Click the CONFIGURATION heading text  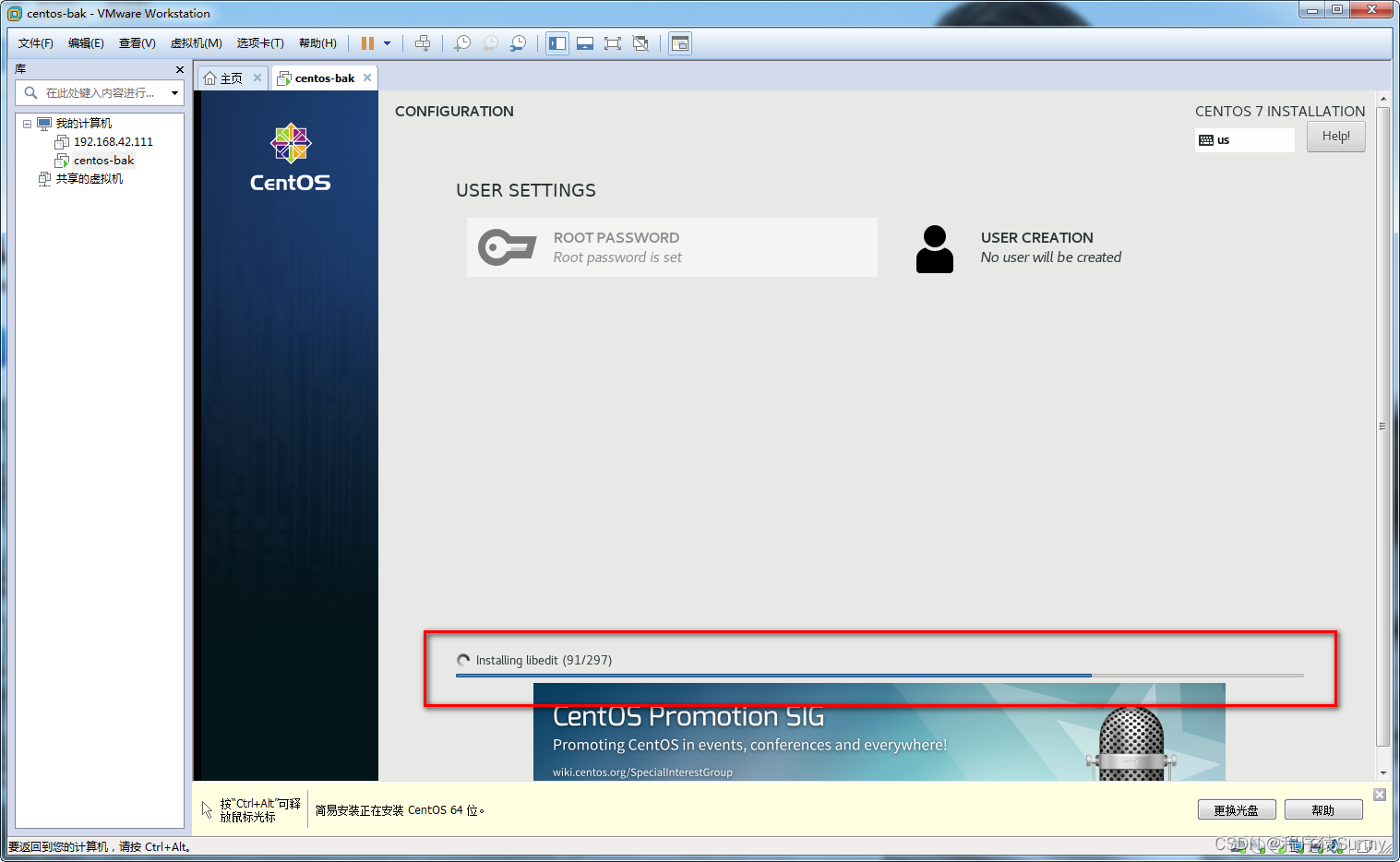454,112
